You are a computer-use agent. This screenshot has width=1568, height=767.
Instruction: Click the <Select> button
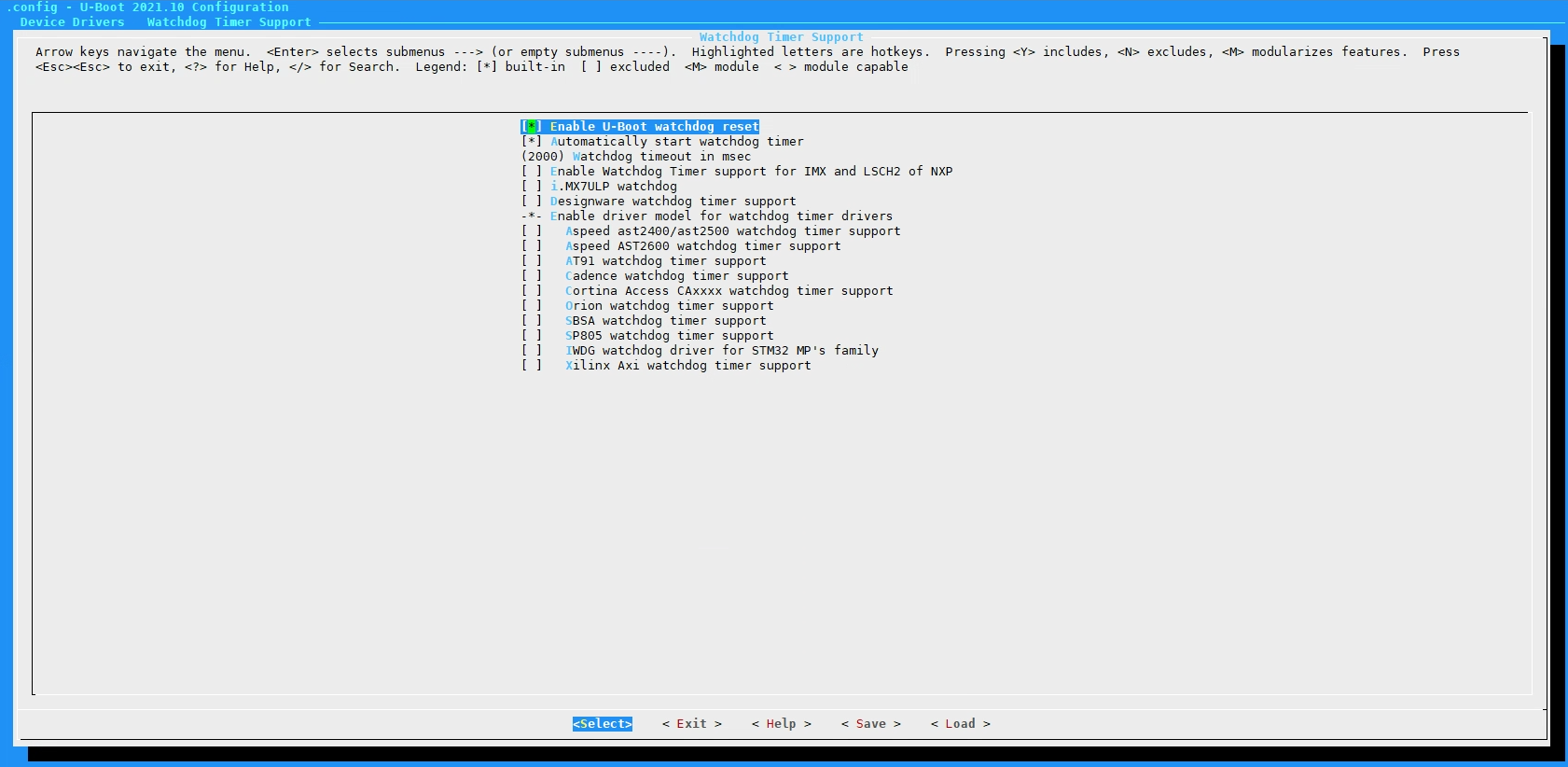[x=603, y=724]
